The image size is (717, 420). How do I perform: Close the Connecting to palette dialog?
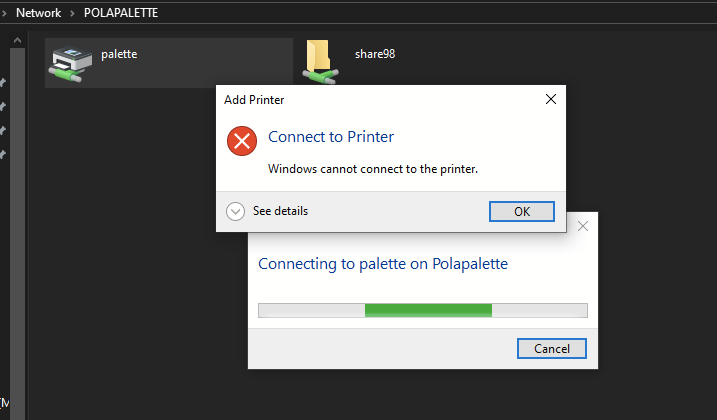(583, 226)
